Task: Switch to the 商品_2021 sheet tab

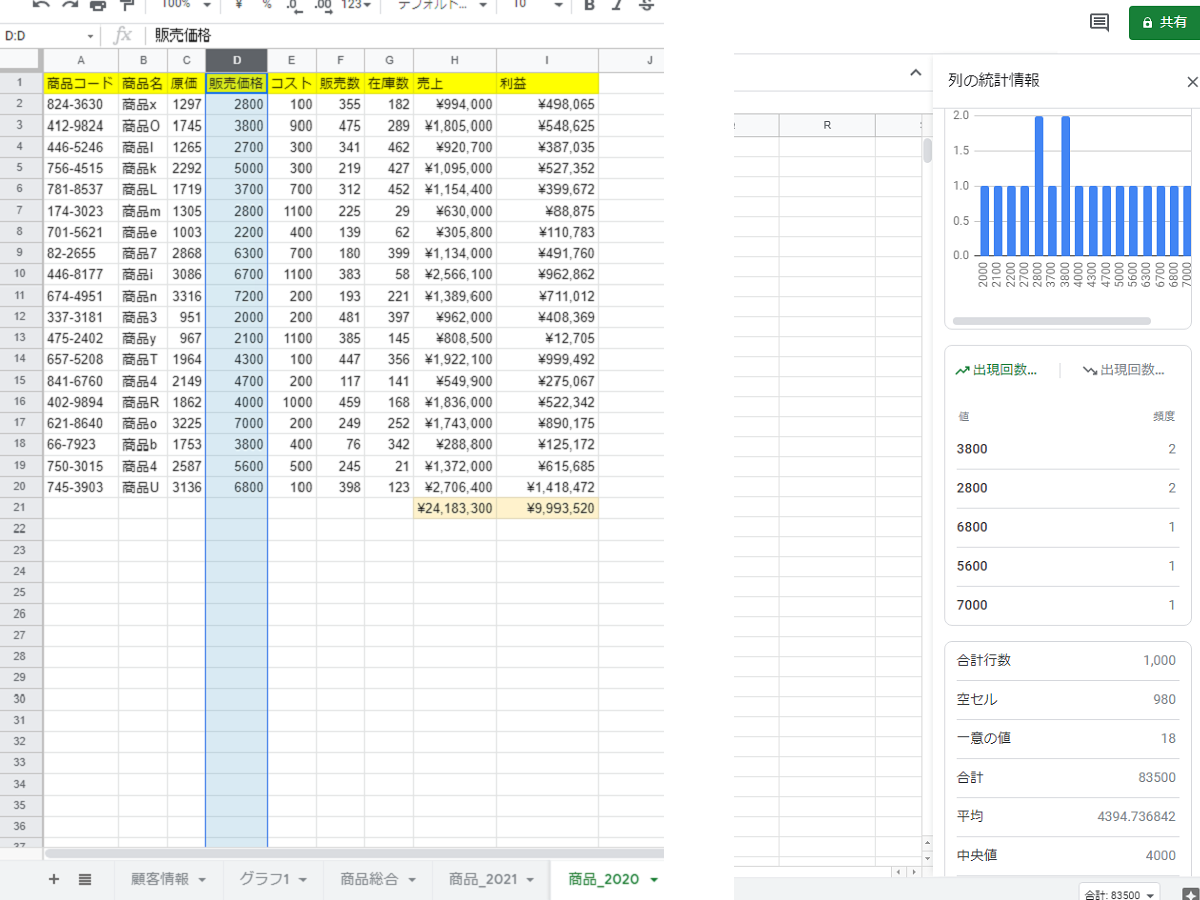Action: point(483,879)
